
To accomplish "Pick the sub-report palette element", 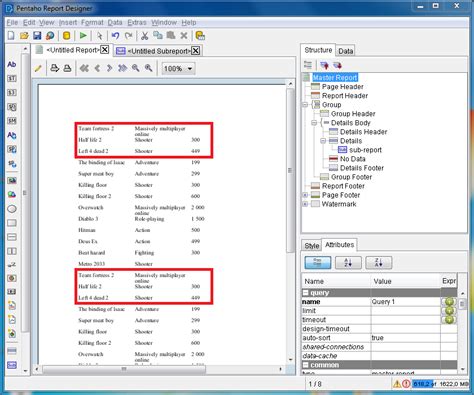I will tap(12, 365).
